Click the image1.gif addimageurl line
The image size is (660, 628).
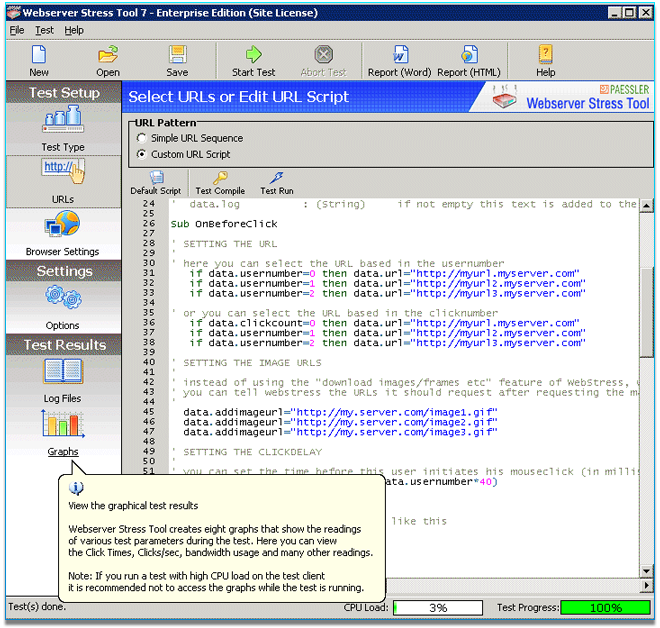[x=340, y=412]
